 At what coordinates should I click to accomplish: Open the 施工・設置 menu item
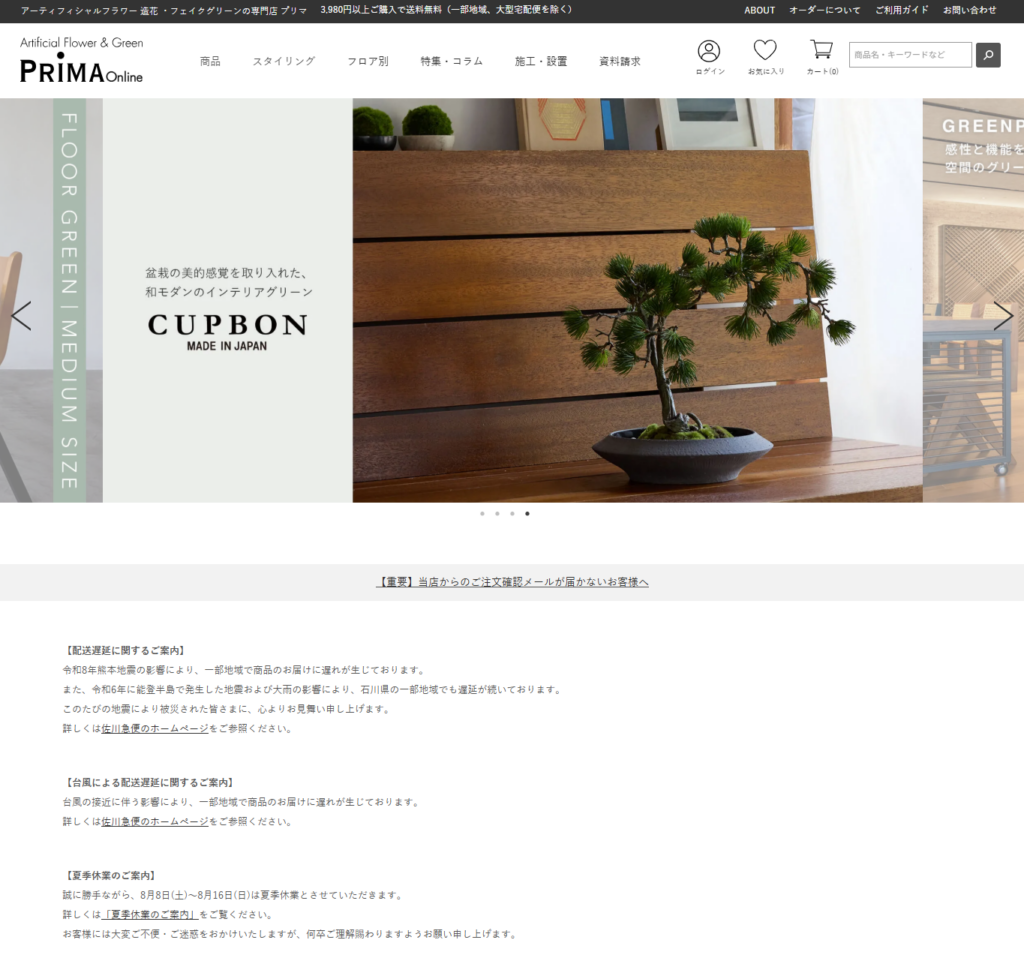tap(541, 61)
